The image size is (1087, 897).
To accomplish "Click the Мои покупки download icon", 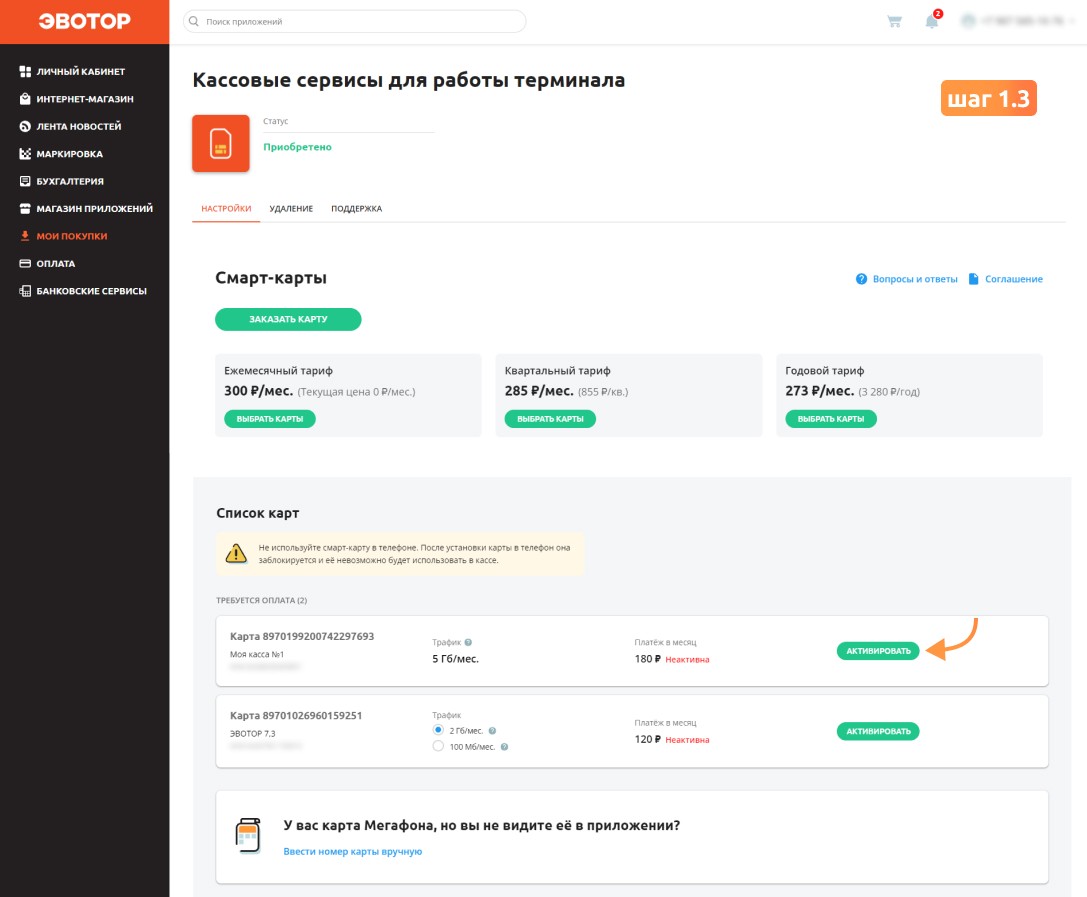I will [x=25, y=236].
